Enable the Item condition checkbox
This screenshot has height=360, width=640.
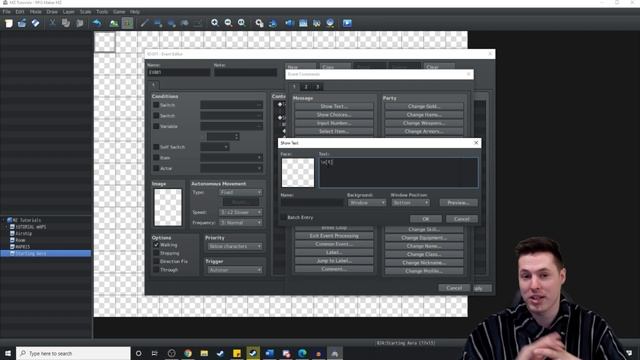156,158
